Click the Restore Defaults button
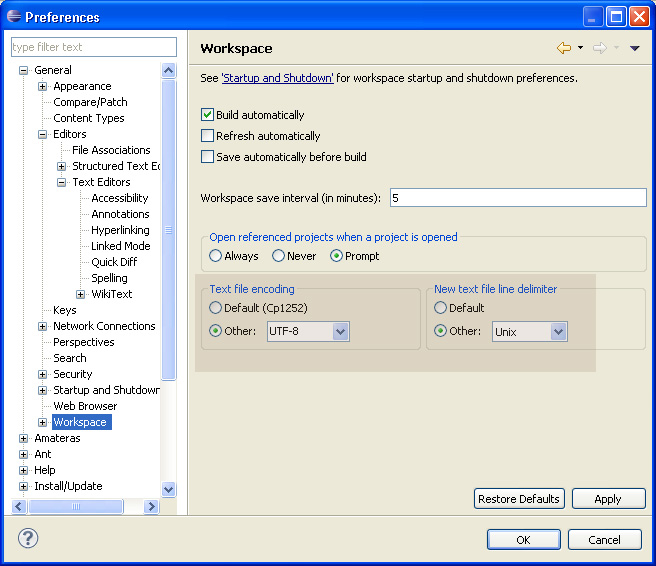 [518, 499]
